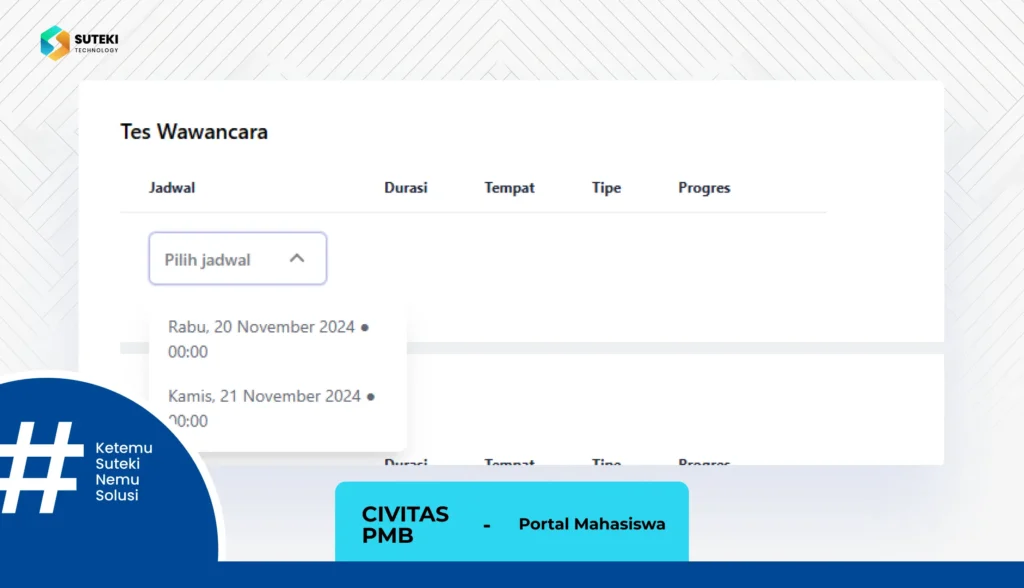The height and width of the screenshot is (588, 1024).
Task: Open the Pilih jadwal dropdown
Action: pyautogui.click(x=238, y=259)
